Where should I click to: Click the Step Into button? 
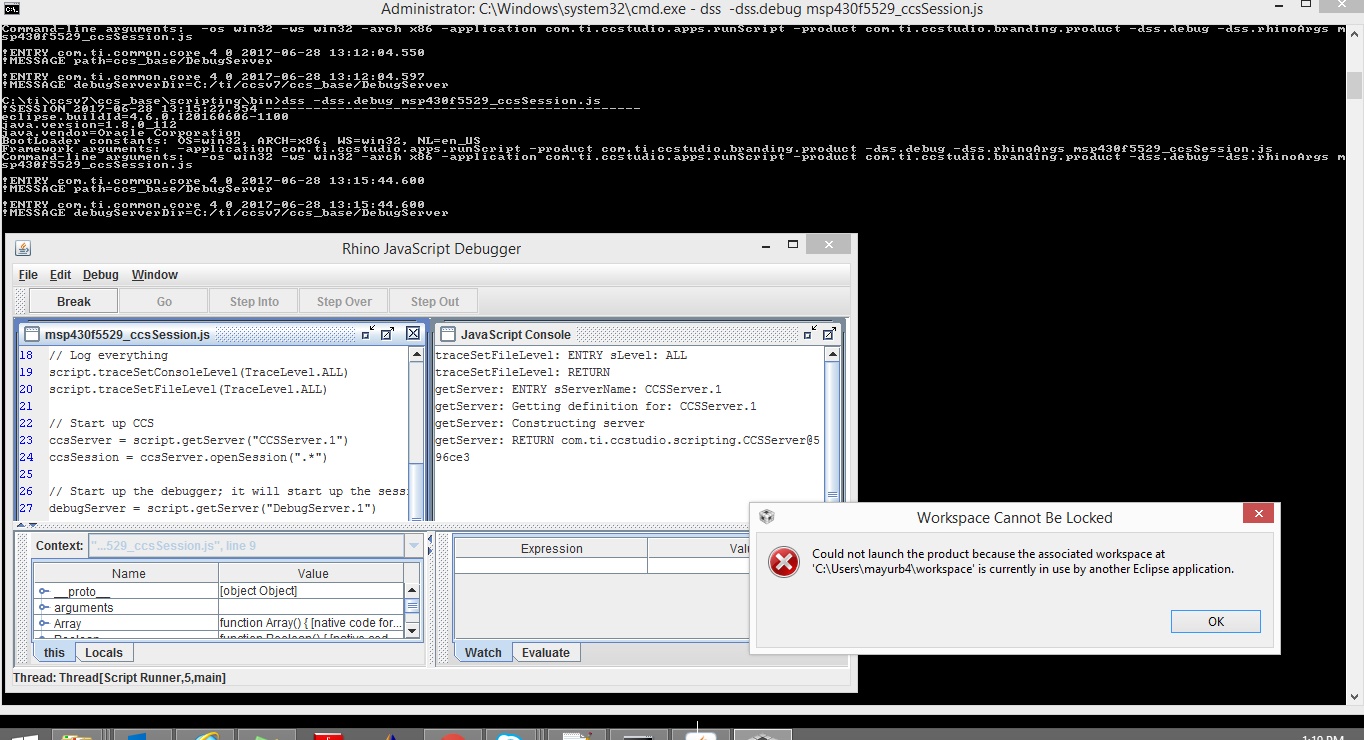coord(254,301)
